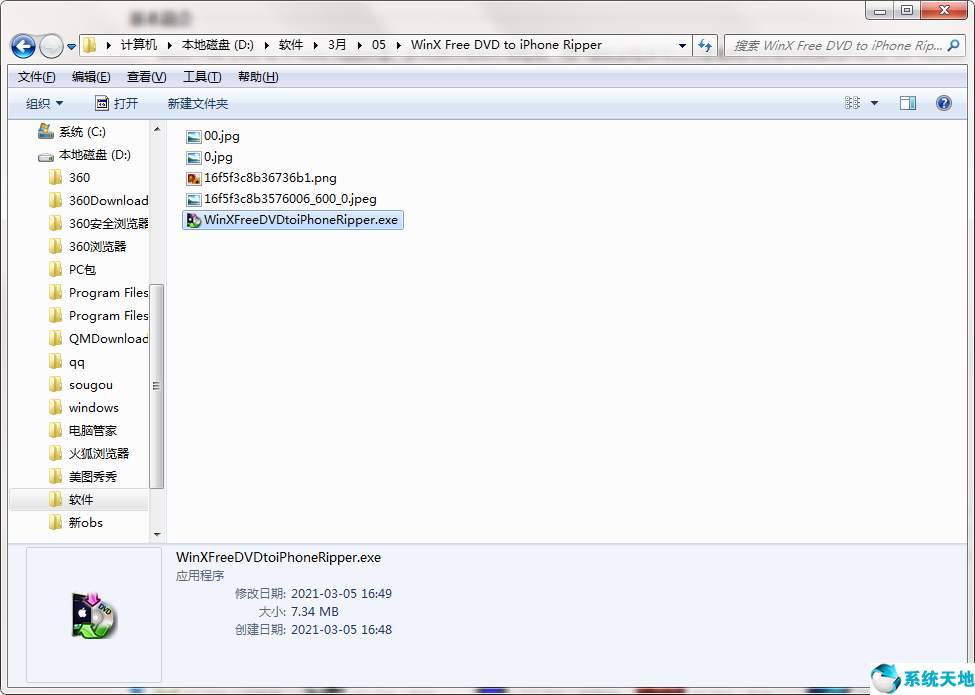Viewport: 975px width, 695px height.
Task: Open the 编辑(E) menu
Action: point(91,77)
